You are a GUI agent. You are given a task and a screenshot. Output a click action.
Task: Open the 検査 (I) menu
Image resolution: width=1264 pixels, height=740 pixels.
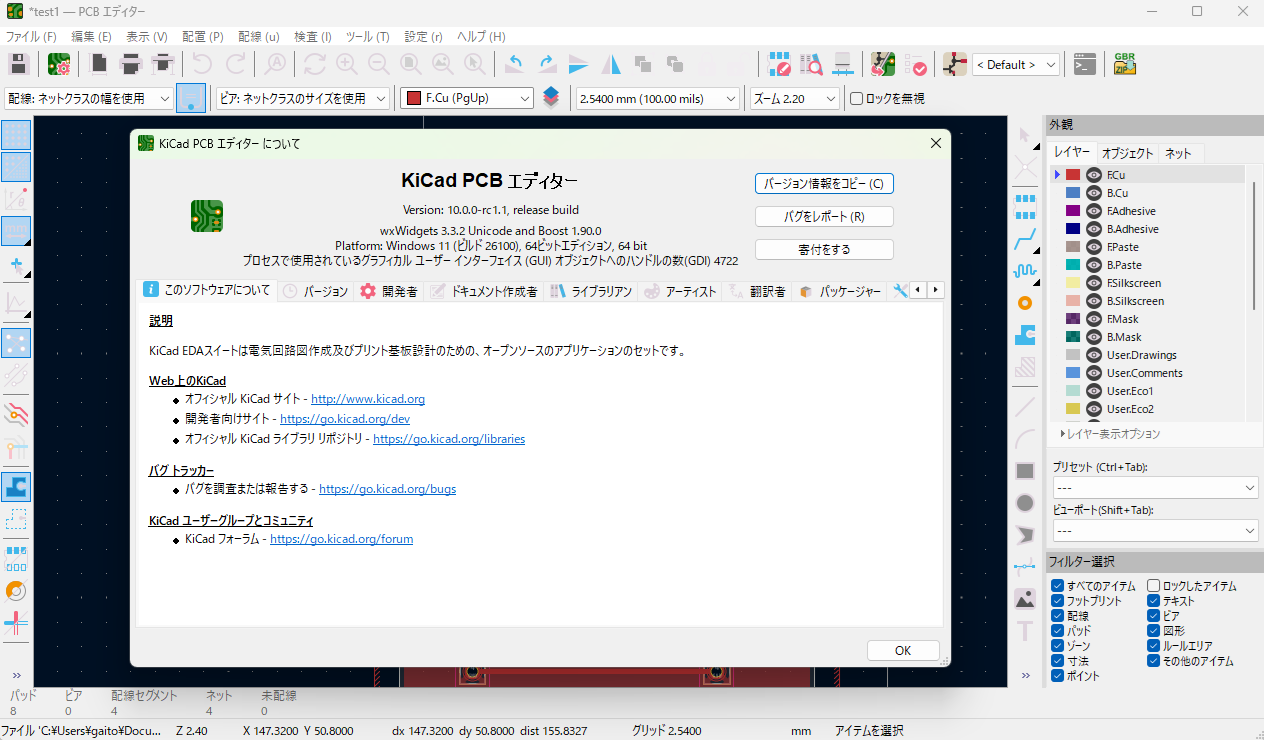(312, 36)
